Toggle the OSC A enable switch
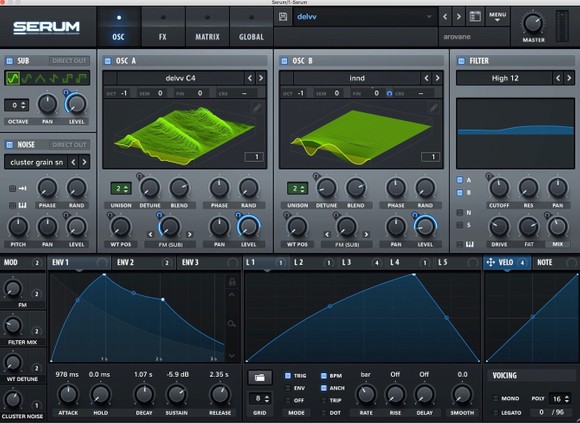This screenshot has width=580, height=423. (108, 61)
